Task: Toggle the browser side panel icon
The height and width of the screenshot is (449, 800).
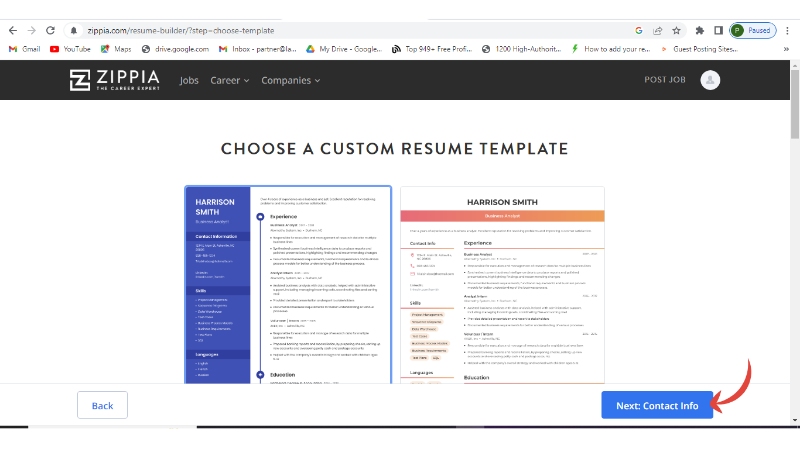Action: tap(718, 30)
